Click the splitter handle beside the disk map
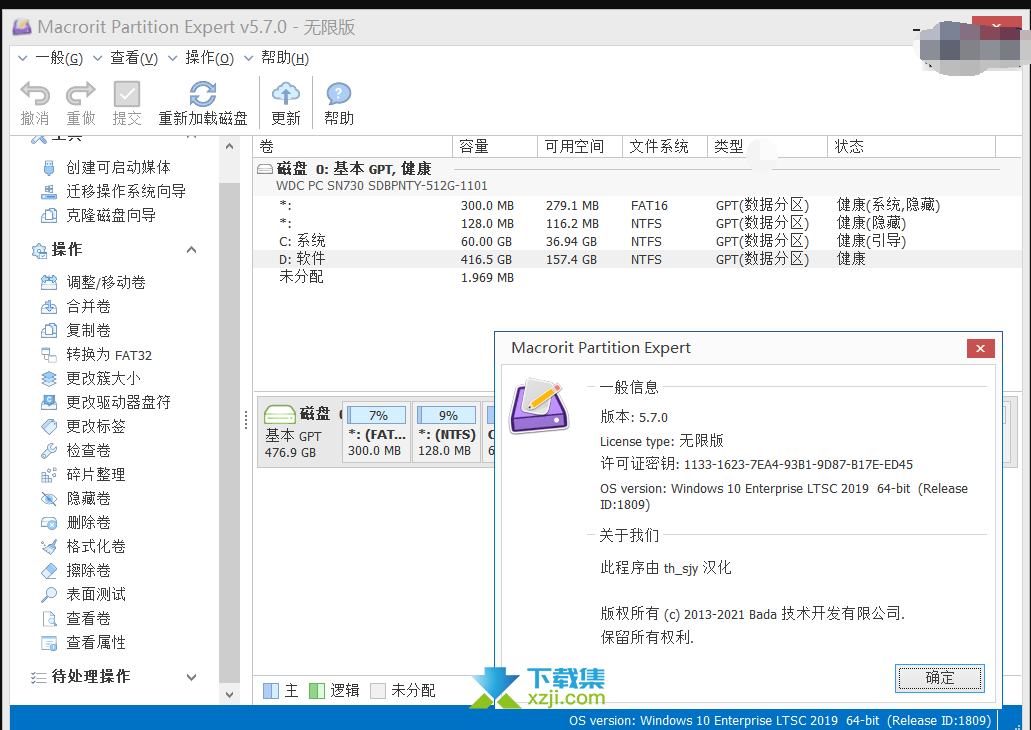The width and height of the screenshot is (1031, 730). [x=246, y=420]
